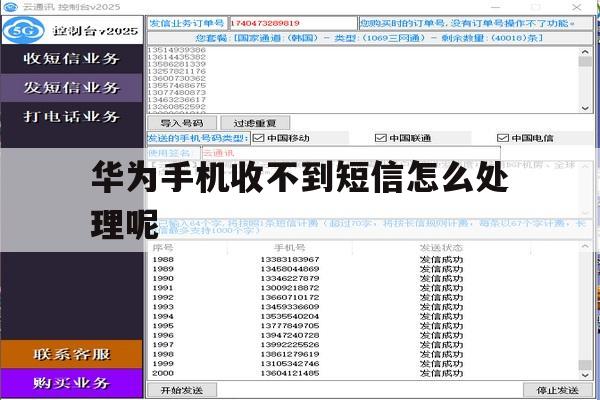Click 开始发送 button

tap(182, 390)
